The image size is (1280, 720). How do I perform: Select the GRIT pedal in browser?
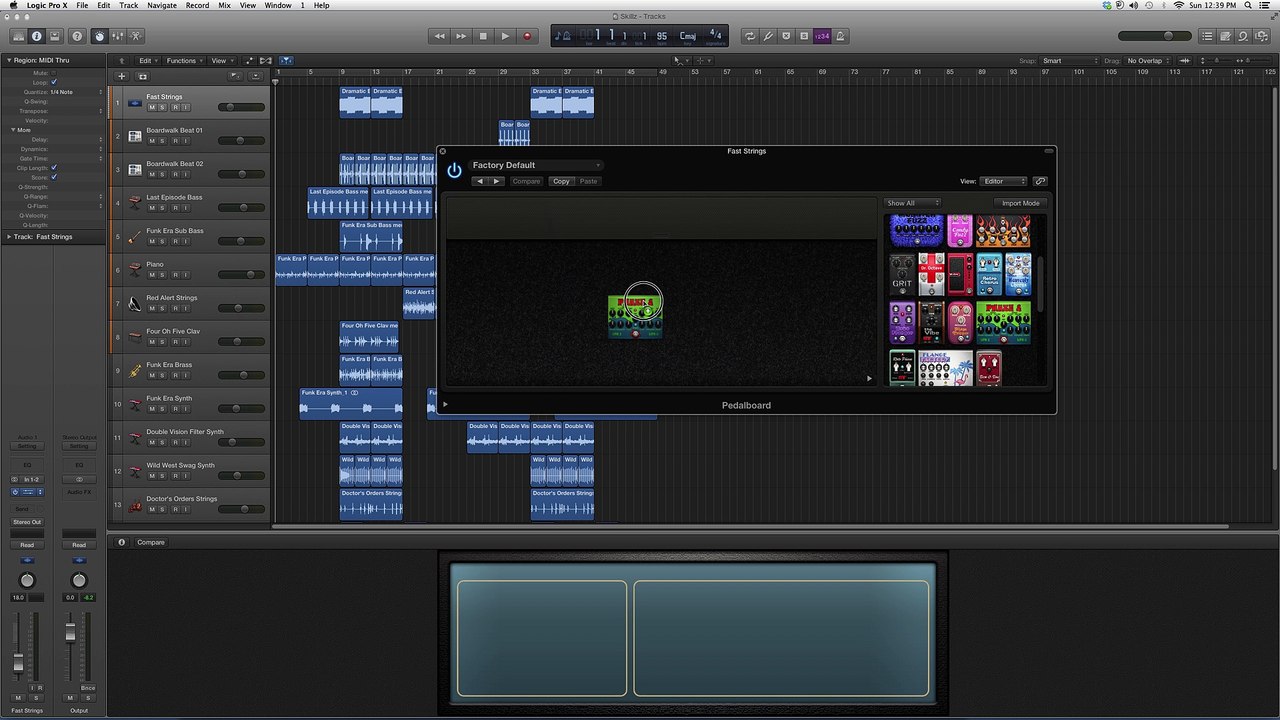point(902,274)
